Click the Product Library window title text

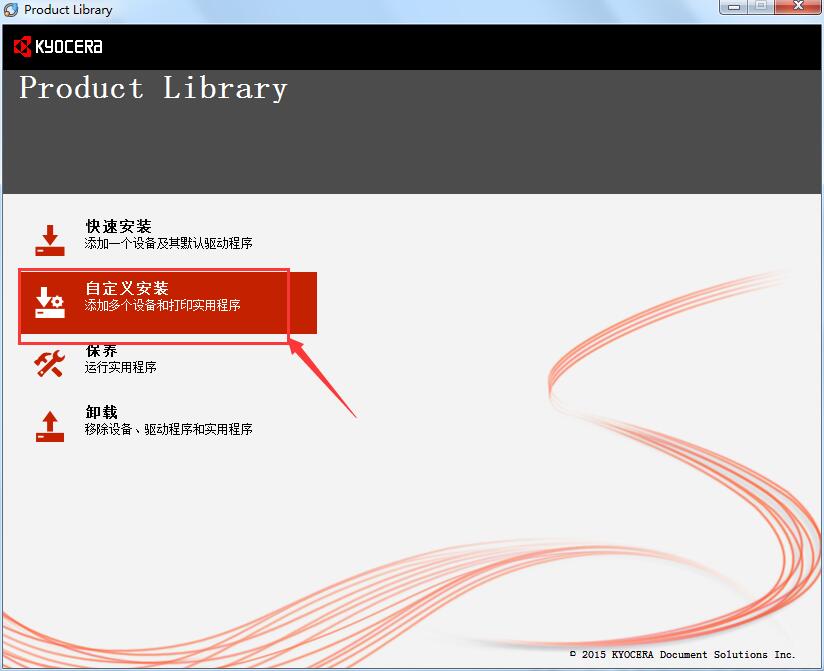(x=68, y=10)
